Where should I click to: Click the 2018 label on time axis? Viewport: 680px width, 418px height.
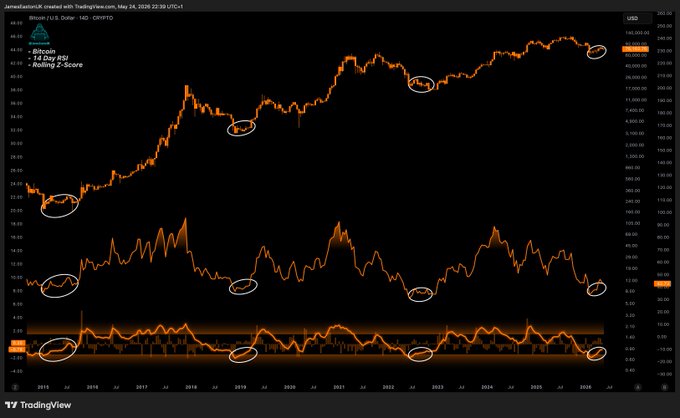[191, 387]
